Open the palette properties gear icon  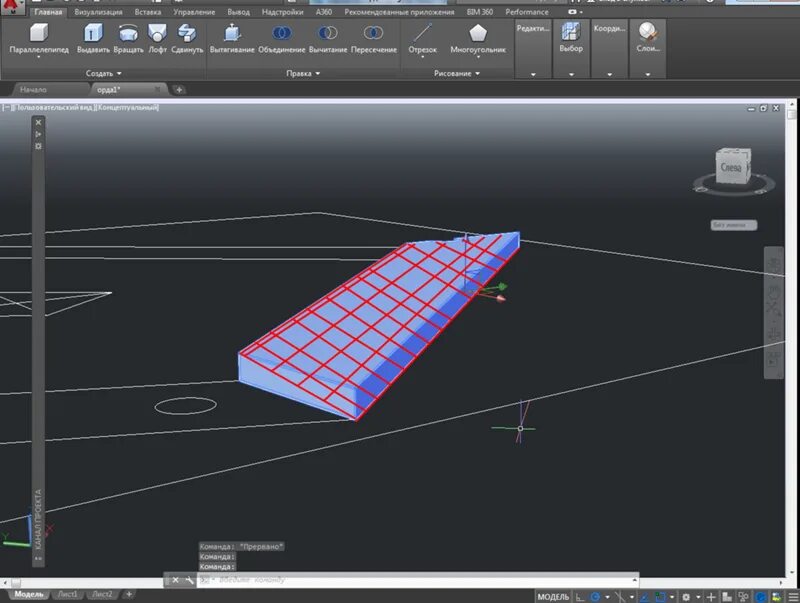coord(38,146)
